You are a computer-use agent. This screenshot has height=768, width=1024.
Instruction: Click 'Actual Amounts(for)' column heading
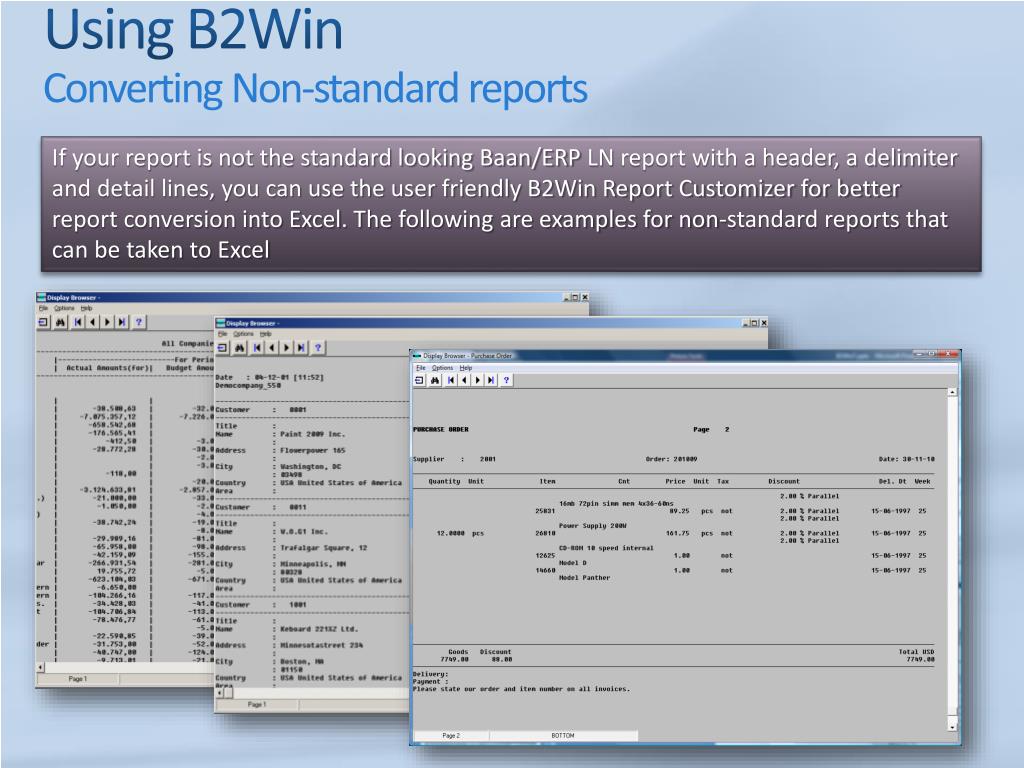(x=109, y=368)
